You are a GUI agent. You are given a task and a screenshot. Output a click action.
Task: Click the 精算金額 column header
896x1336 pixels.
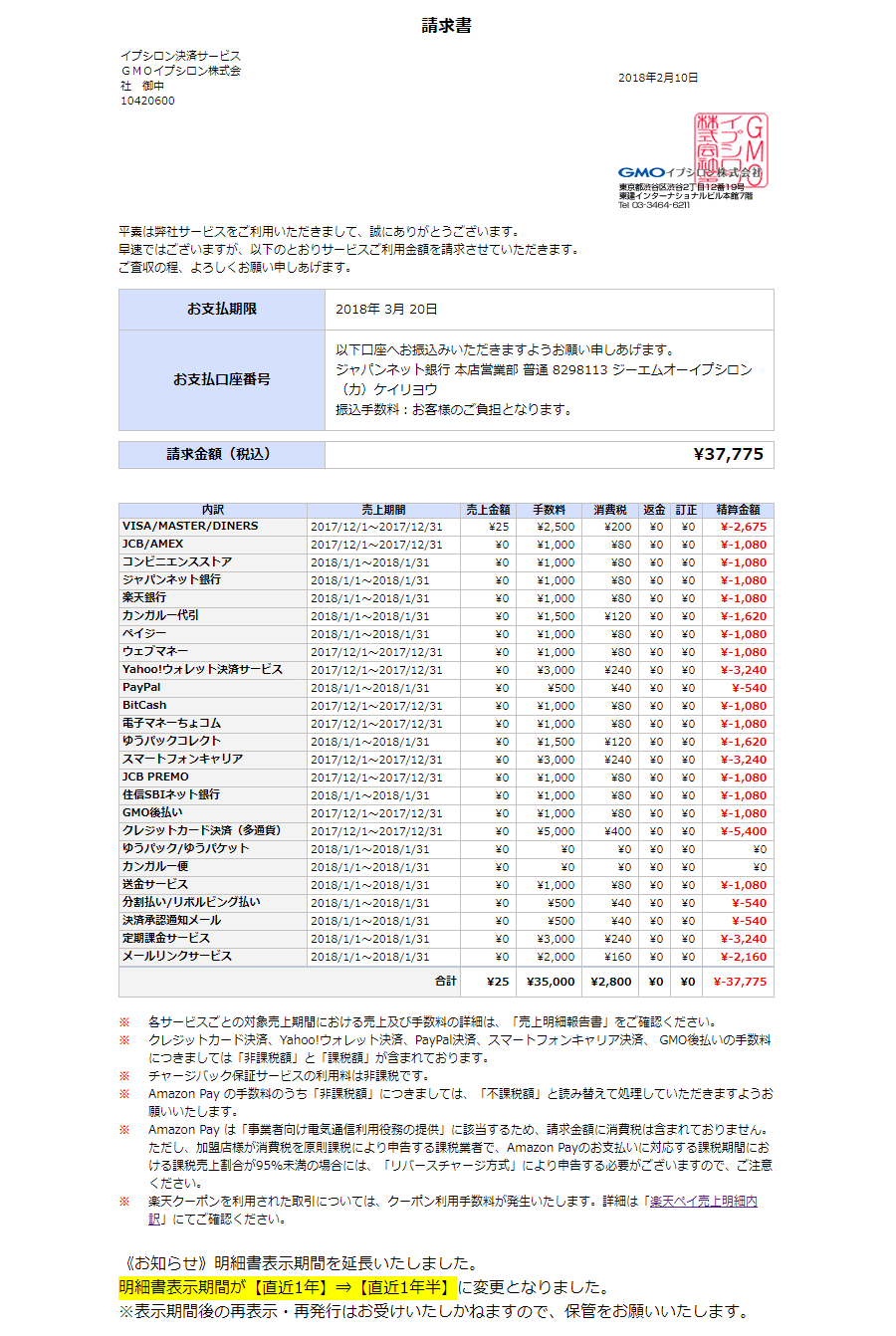click(x=738, y=510)
